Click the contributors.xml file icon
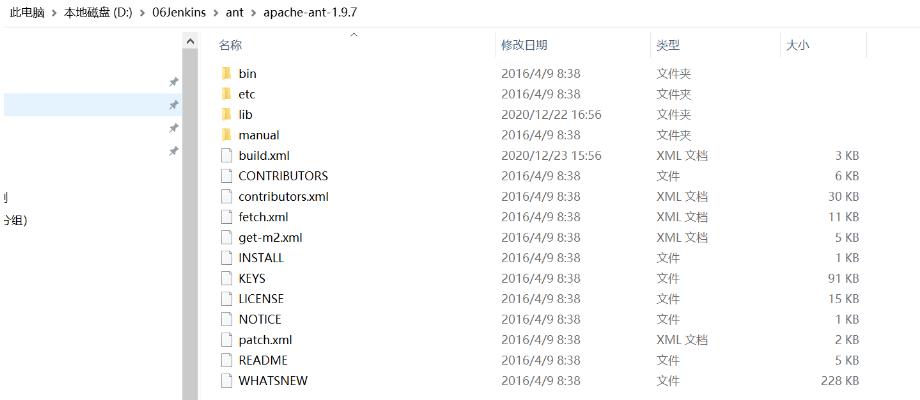Screen dimensions: 920x400 coord(227,196)
